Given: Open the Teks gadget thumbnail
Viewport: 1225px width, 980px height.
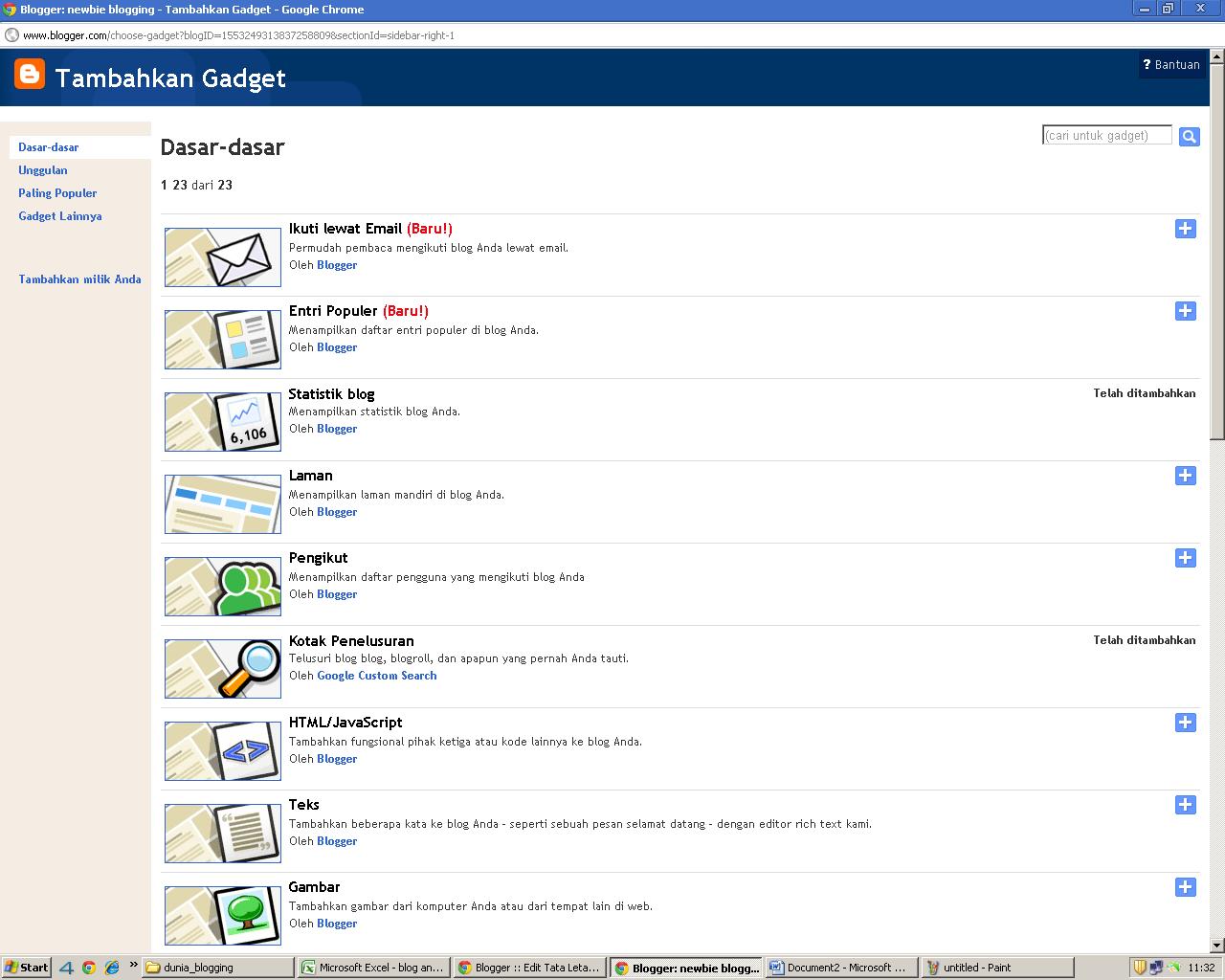Looking at the screenshot, I should (223, 834).
